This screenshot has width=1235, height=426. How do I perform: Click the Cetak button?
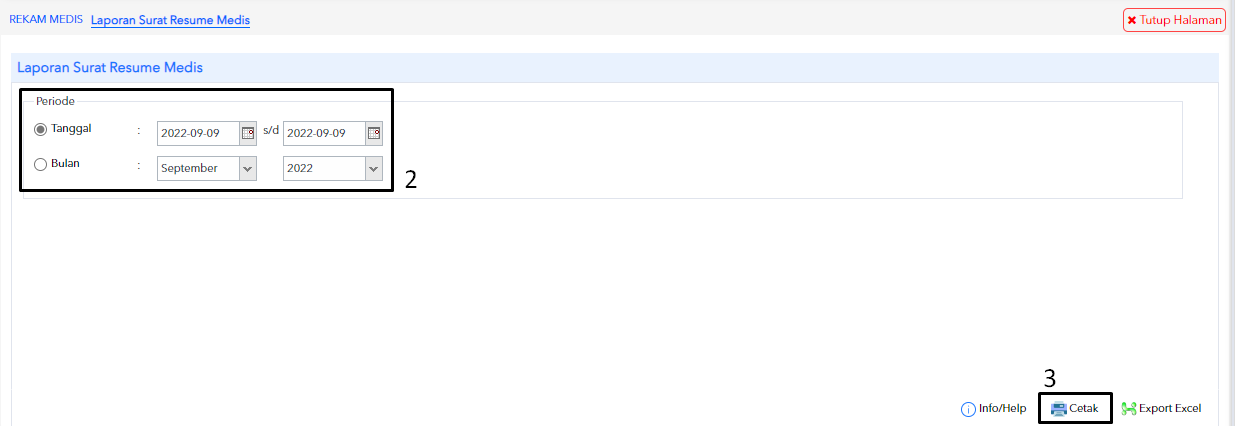pos(1075,409)
